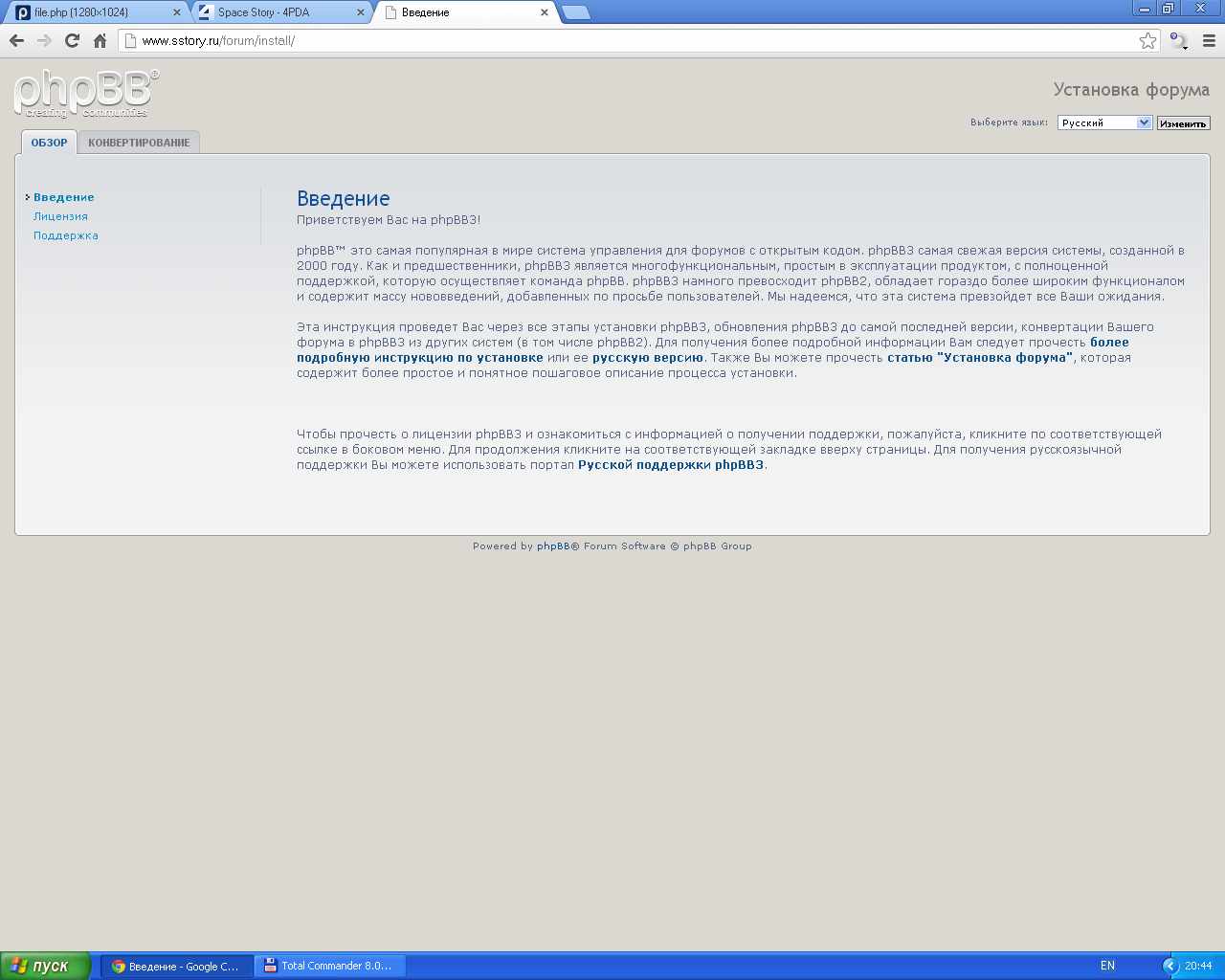Go to the browser home page

100,40
